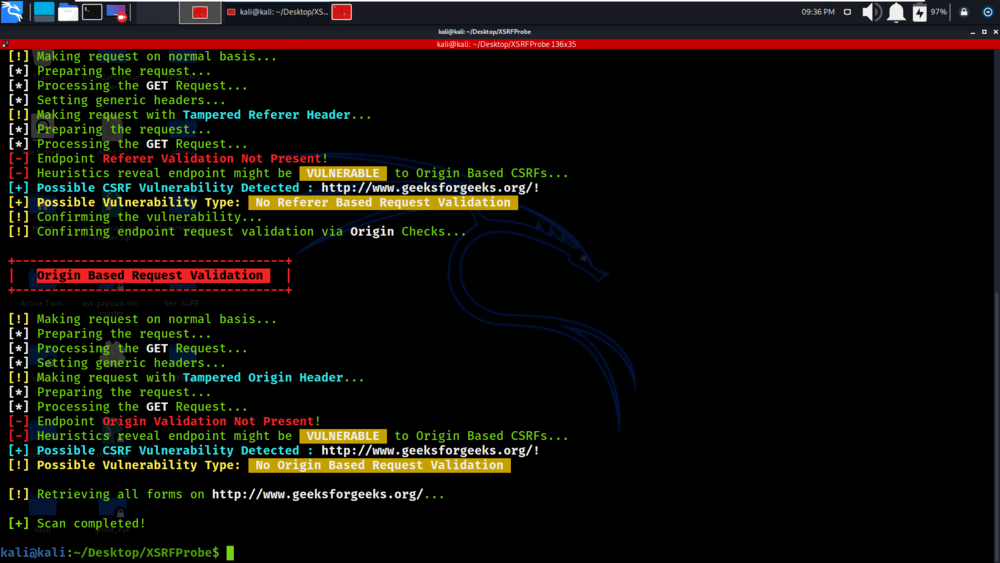The width and height of the screenshot is (1000, 563).
Task: Click the 'Origin Validation Not Present!' text
Action: click(211, 421)
